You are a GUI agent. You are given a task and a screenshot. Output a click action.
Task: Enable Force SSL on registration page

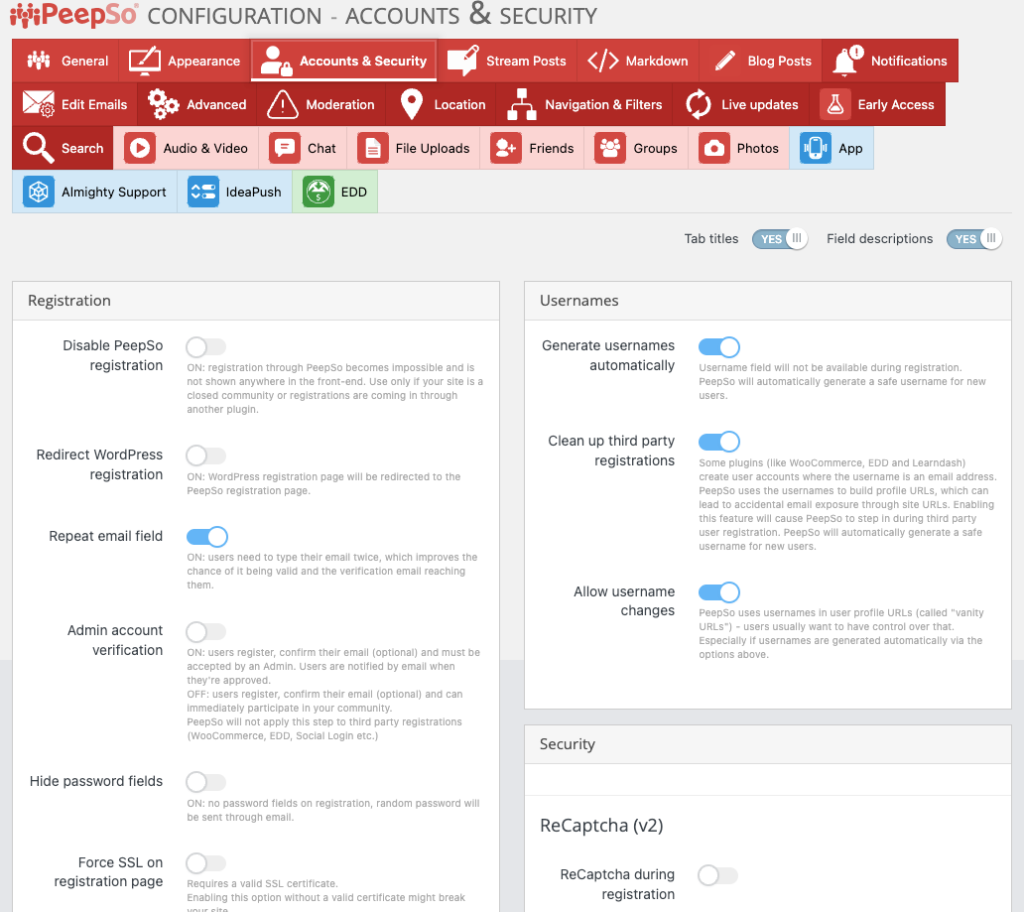(x=206, y=863)
